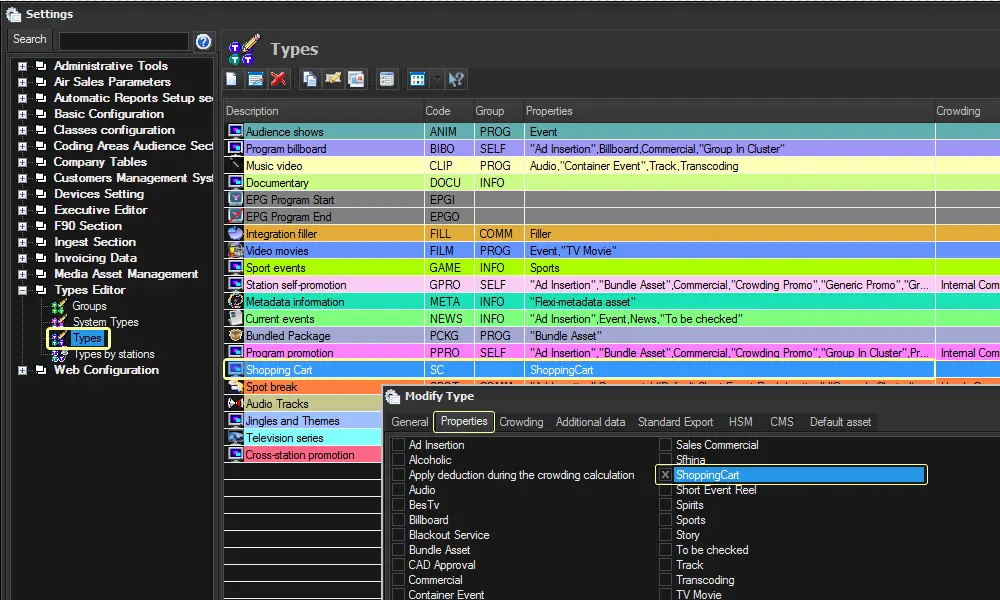Click the blue help icon beside search
Viewport: 1000px width, 600px height.
[x=204, y=41]
